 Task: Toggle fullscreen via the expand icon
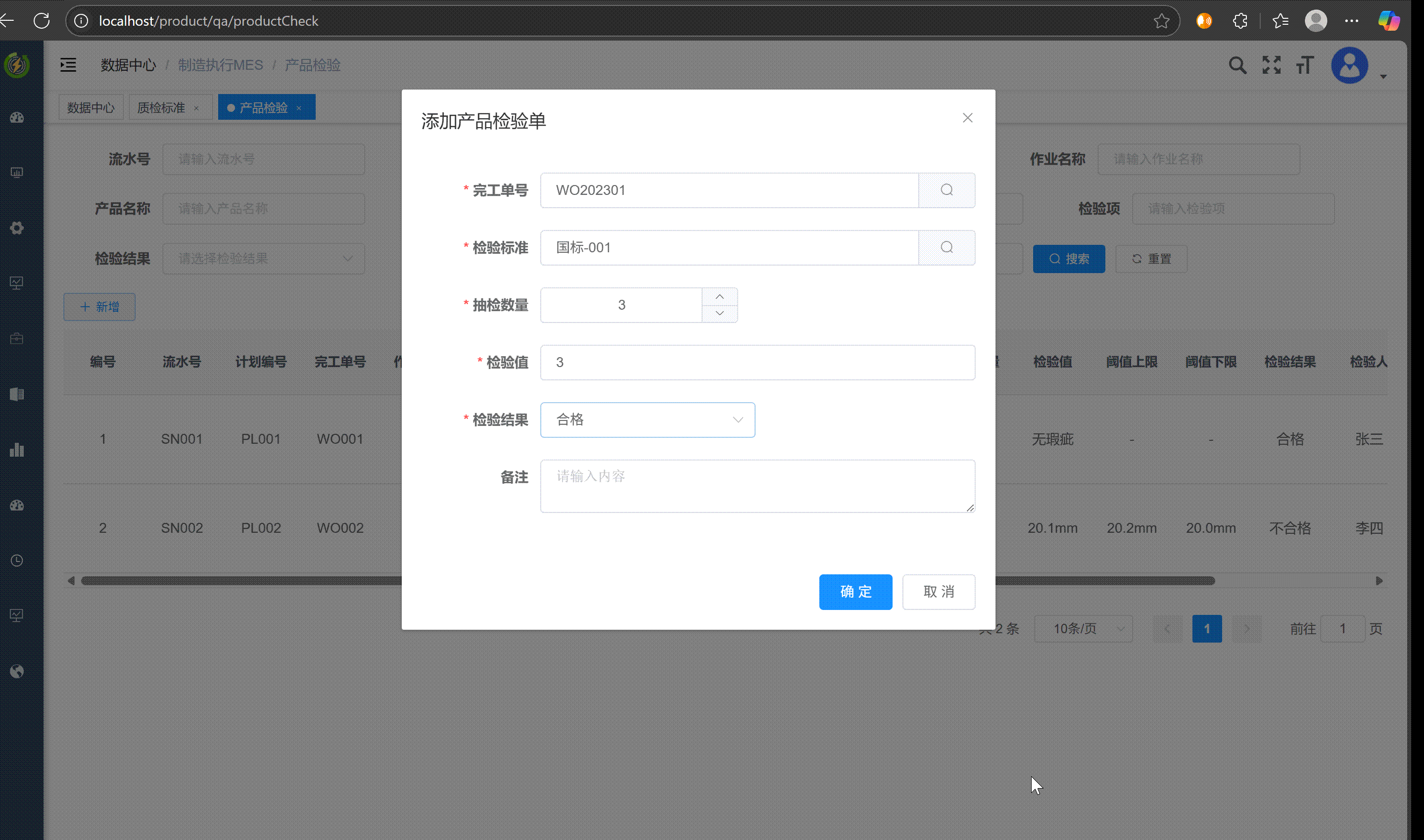pos(1271,65)
